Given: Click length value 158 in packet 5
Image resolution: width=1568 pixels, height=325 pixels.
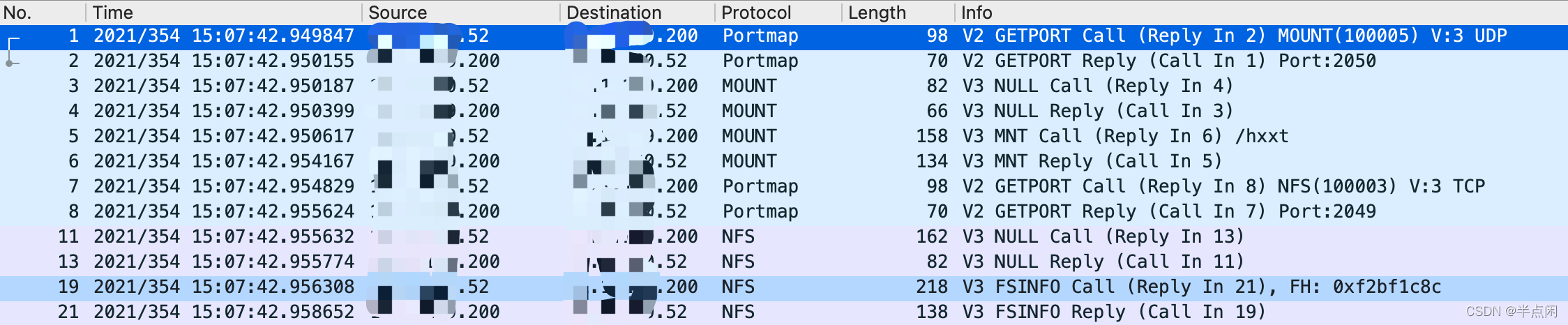Looking at the screenshot, I should coord(932,137).
